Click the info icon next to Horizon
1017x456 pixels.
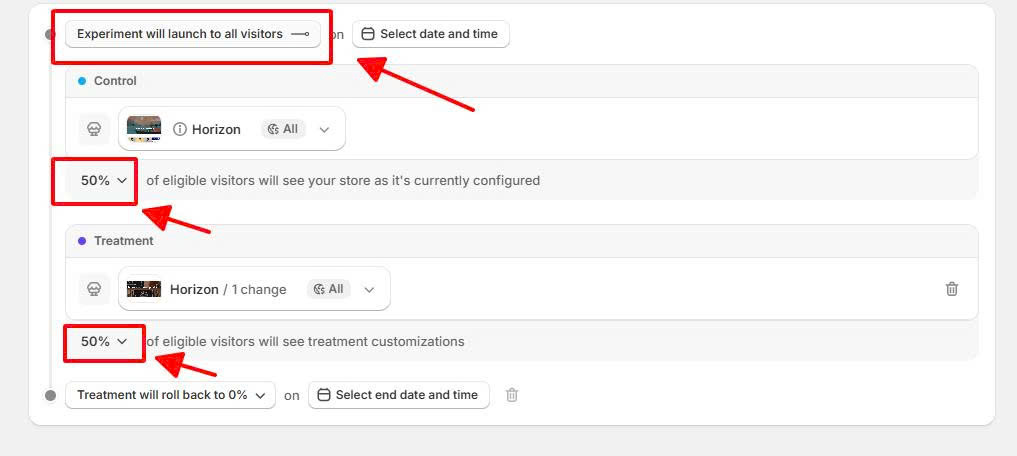180,129
